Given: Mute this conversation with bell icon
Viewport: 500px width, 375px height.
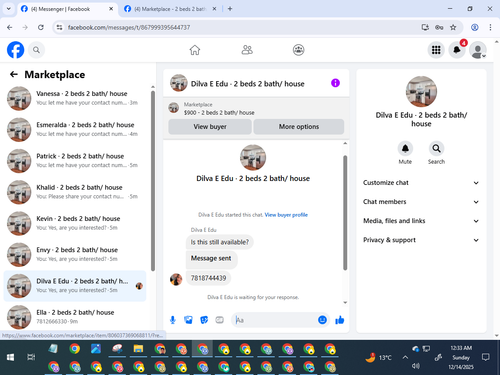Looking at the screenshot, I should click(405, 148).
